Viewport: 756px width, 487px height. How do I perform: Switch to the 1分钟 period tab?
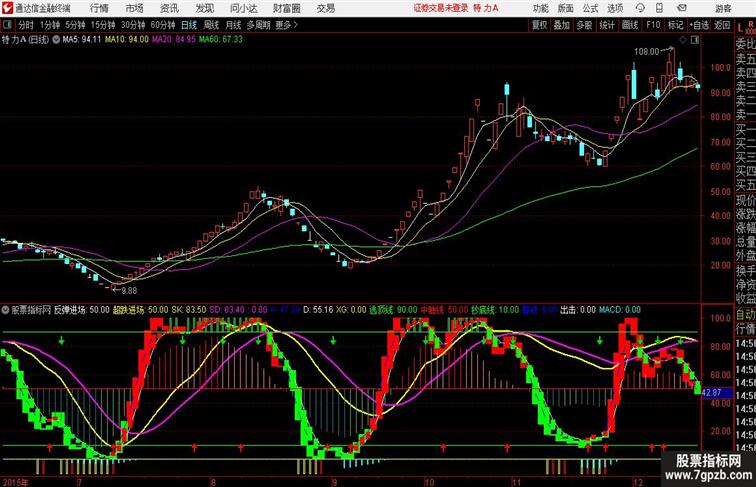click(x=50, y=25)
